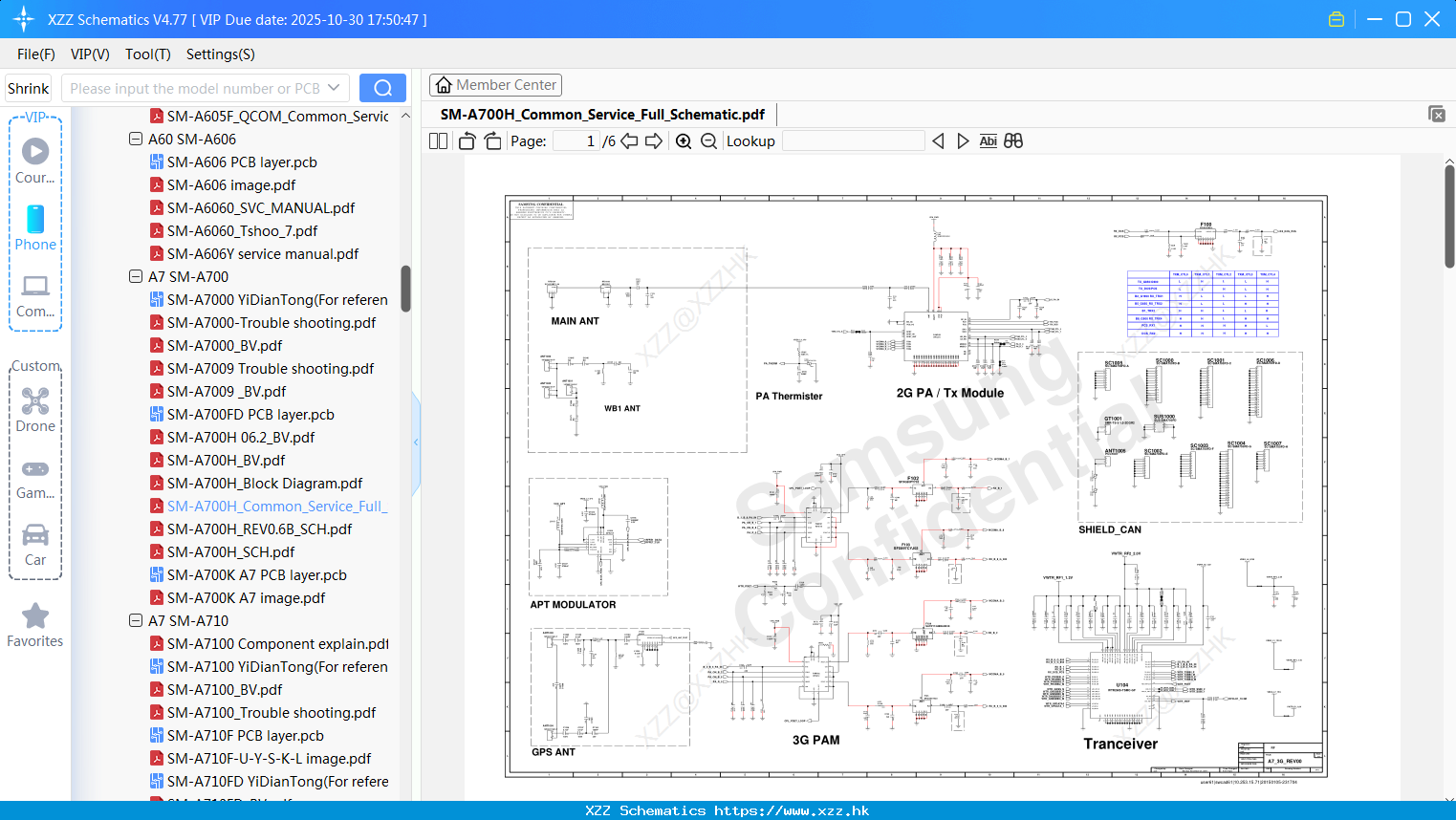Click the document vertical scrollbar thumb
1456x820 pixels.
click(1449, 217)
